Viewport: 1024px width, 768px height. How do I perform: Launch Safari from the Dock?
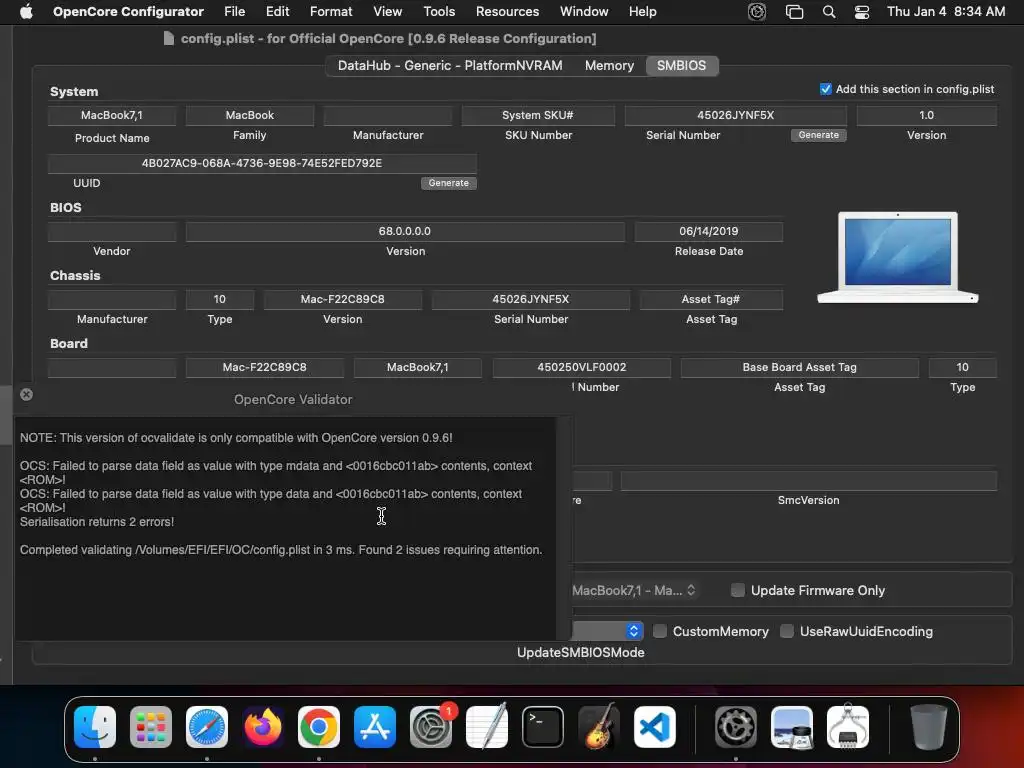click(x=207, y=727)
